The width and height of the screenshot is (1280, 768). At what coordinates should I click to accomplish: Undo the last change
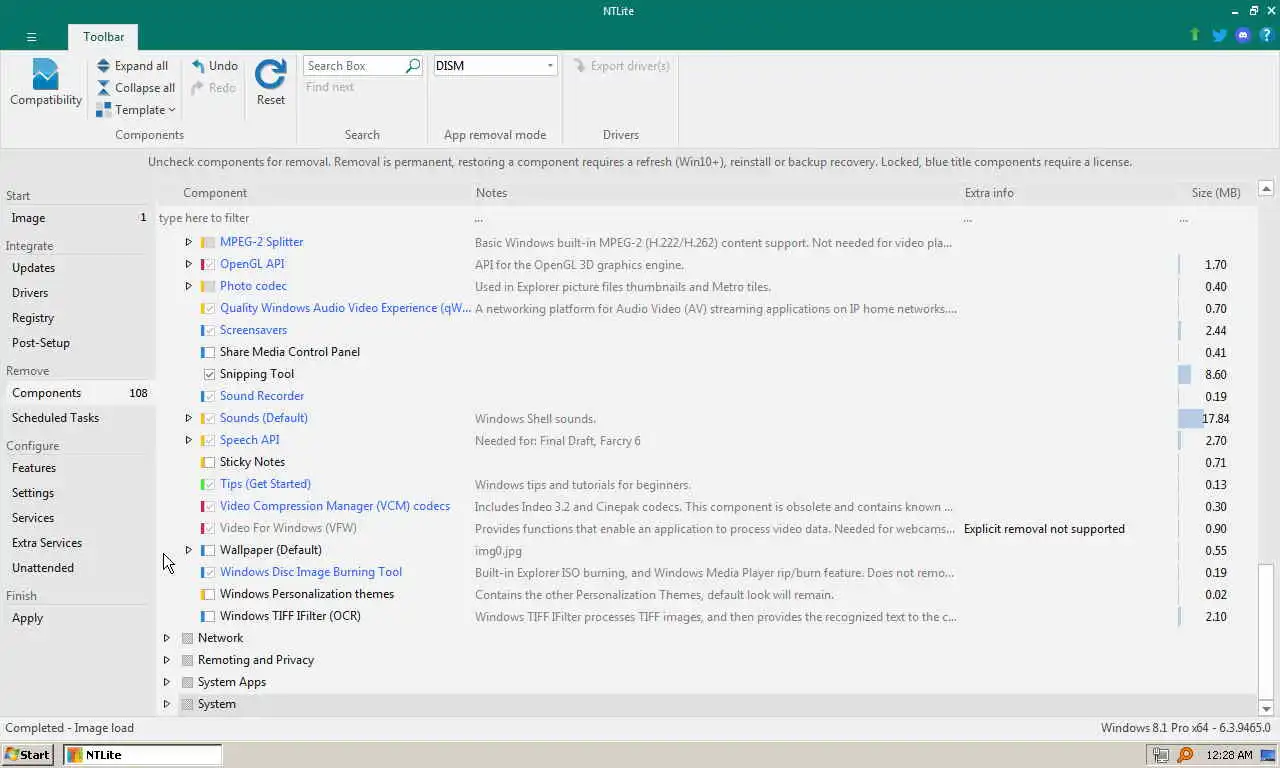(214, 66)
